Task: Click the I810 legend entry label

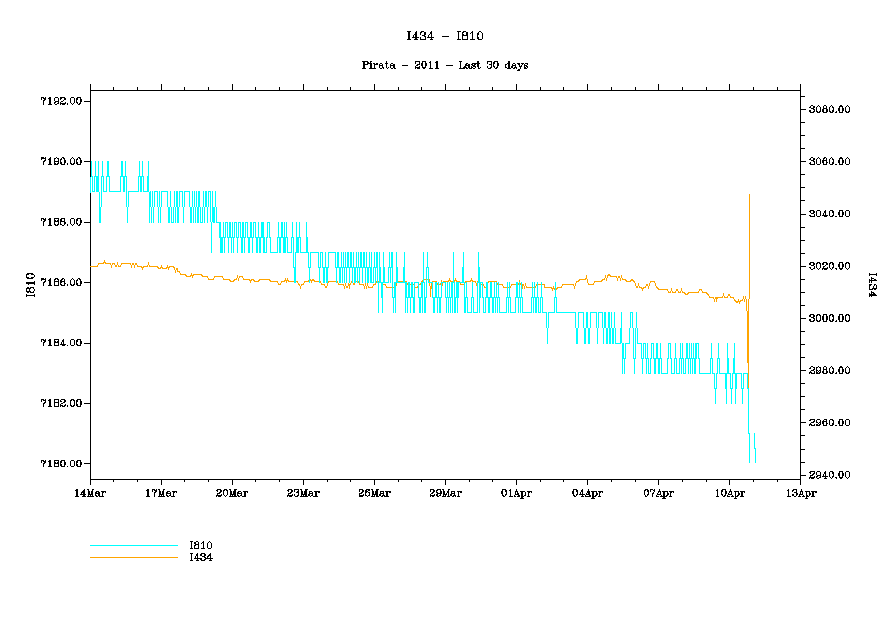Action: point(201,545)
